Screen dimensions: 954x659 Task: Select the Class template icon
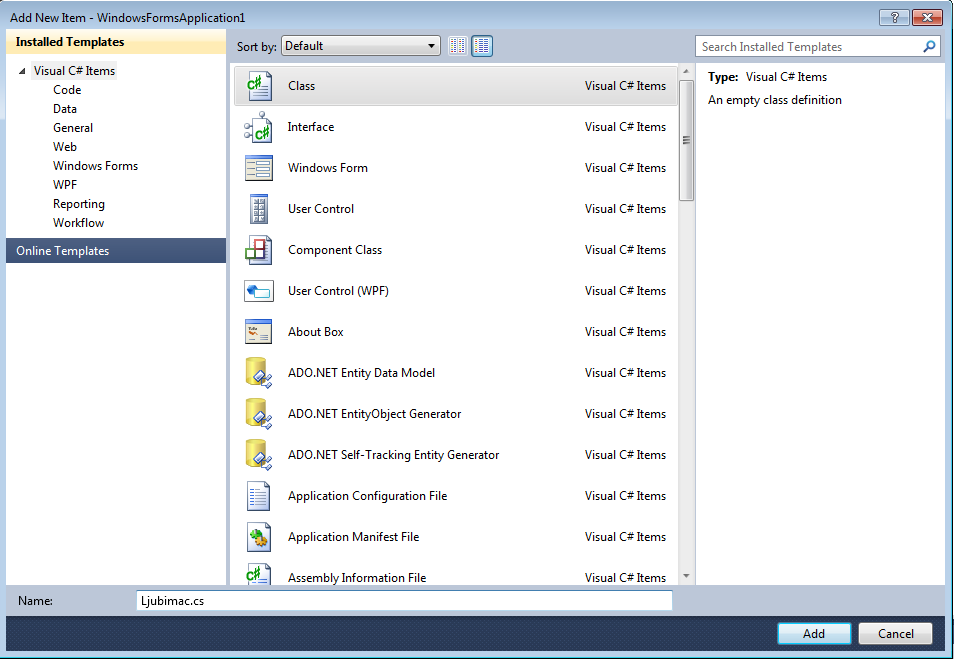coord(259,86)
